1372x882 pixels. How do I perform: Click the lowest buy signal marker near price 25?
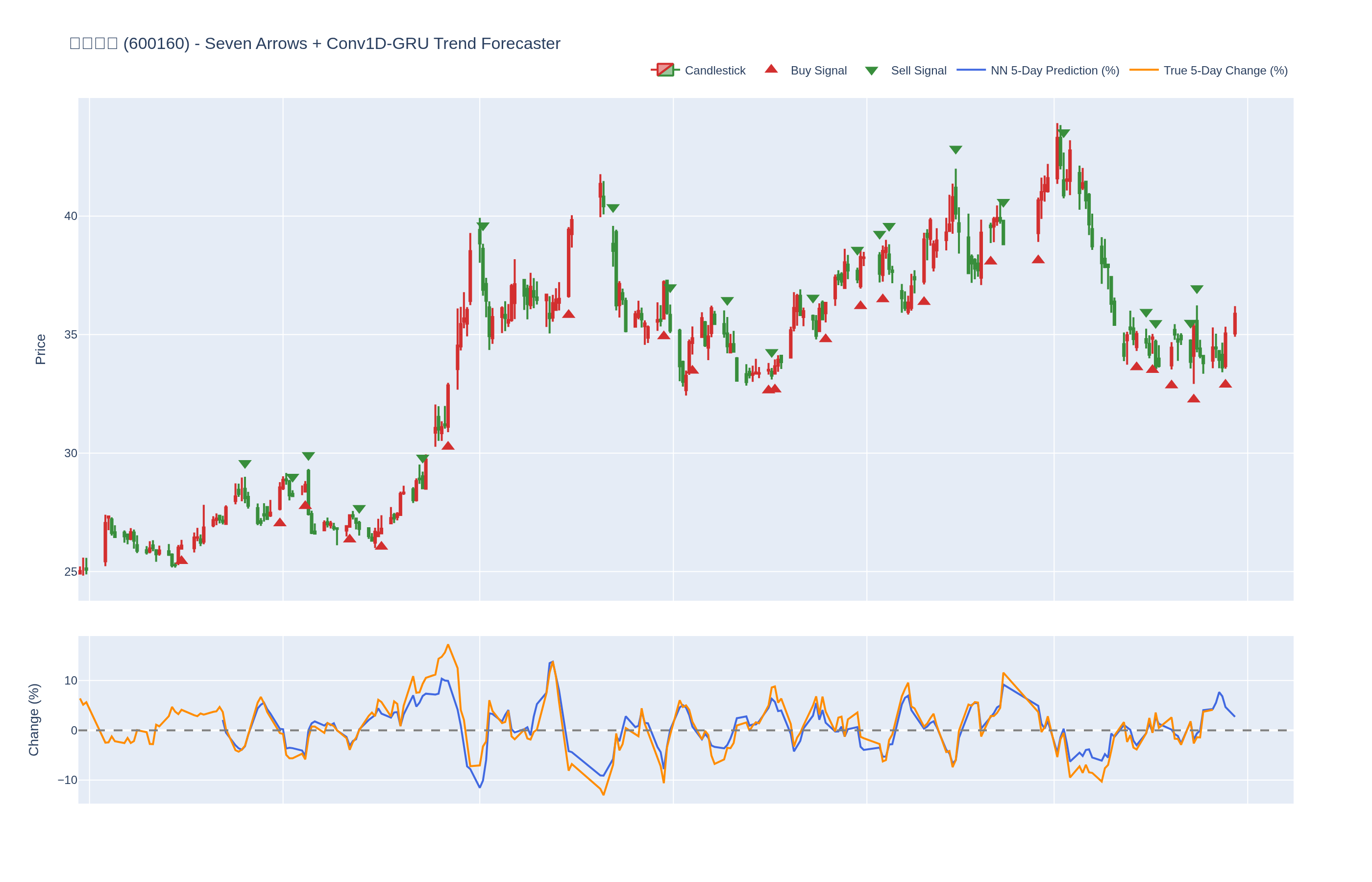click(181, 560)
